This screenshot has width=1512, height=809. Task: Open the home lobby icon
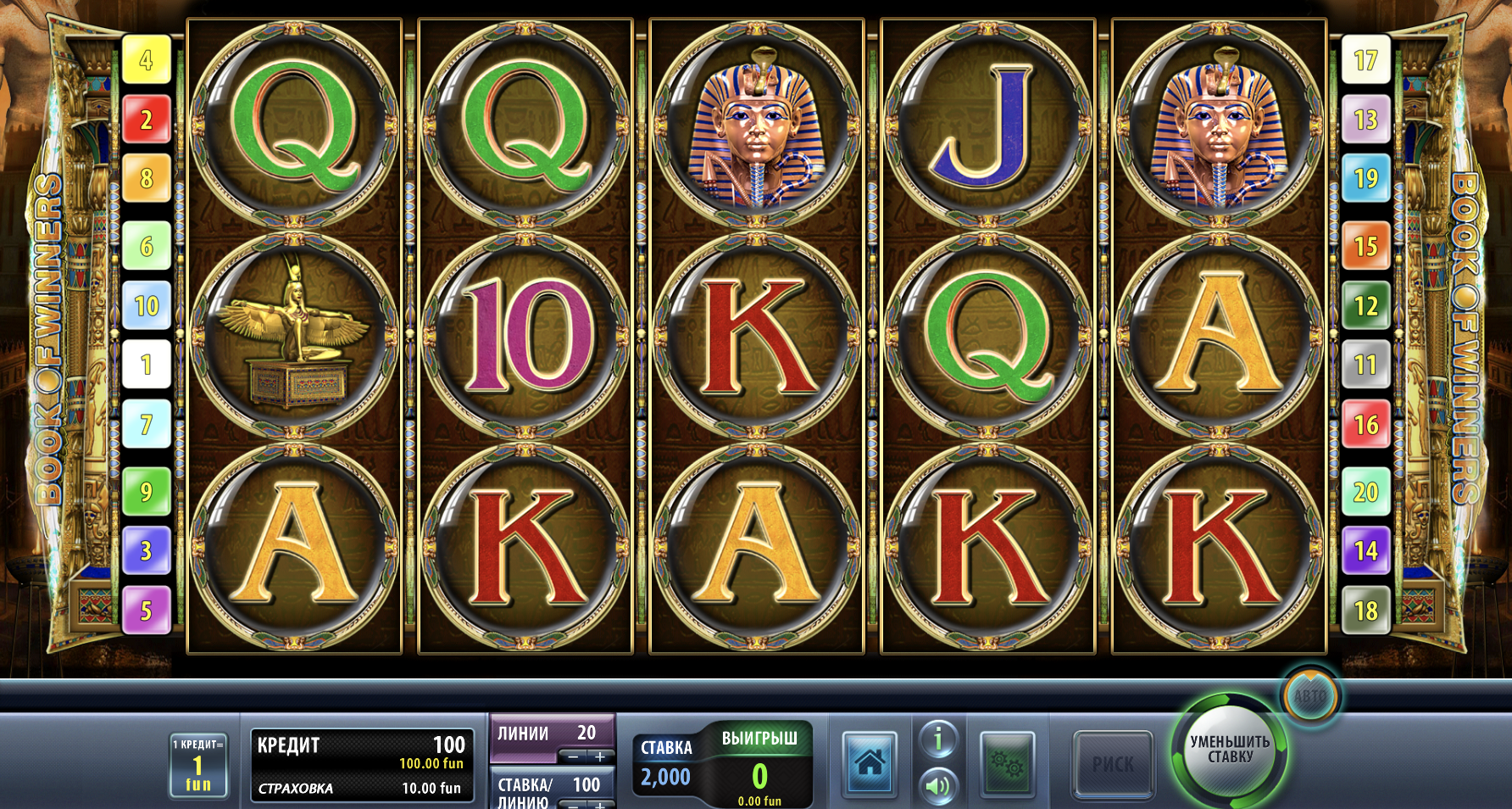click(870, 764)
